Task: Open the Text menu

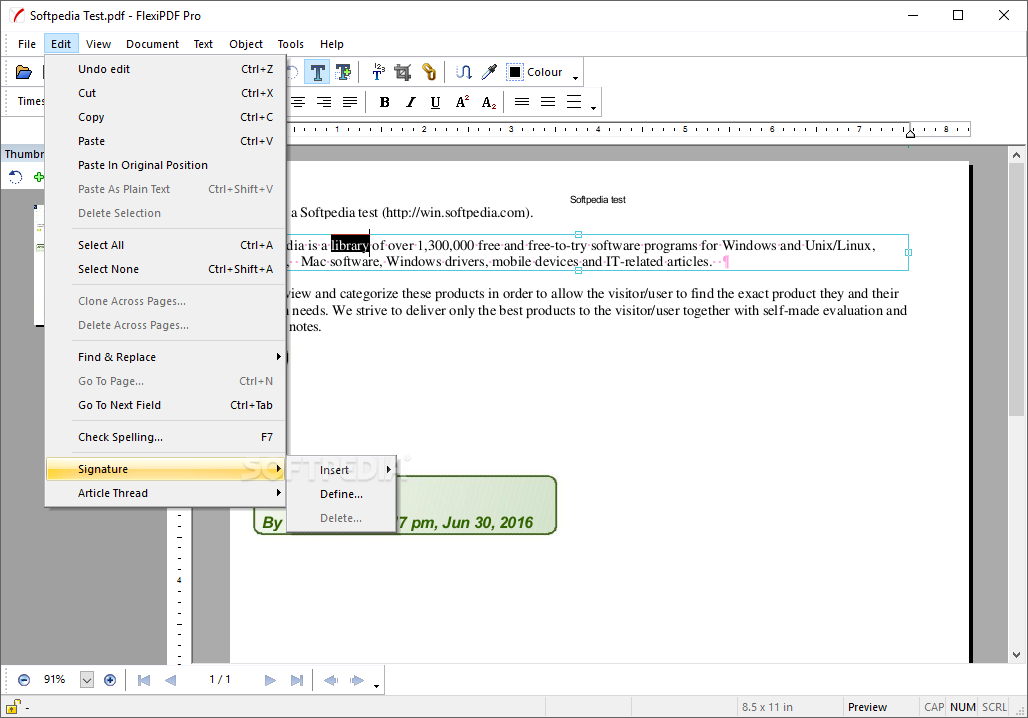Action: click(203, 44)
